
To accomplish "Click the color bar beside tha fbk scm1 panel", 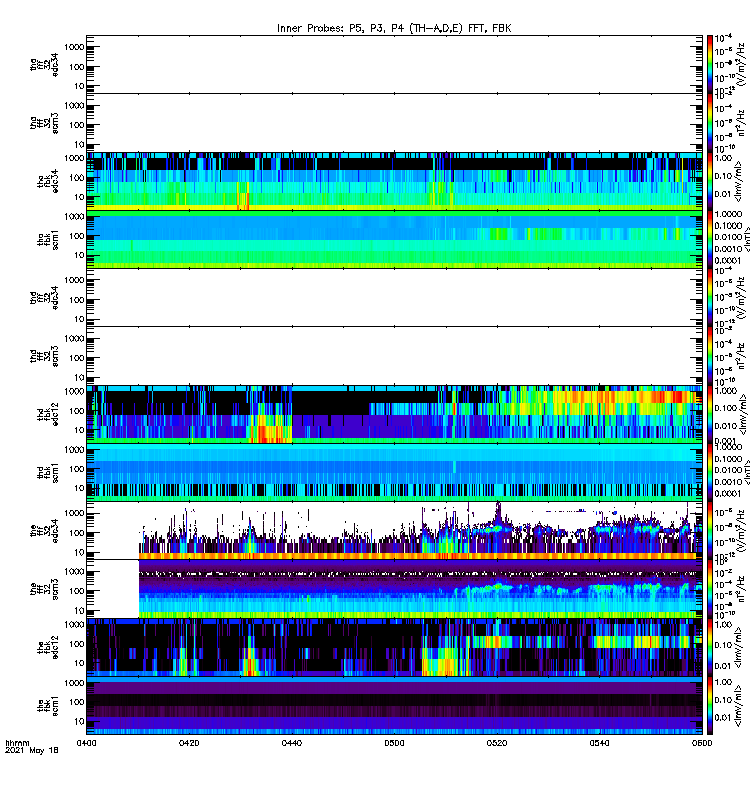I will coord(709,239).
